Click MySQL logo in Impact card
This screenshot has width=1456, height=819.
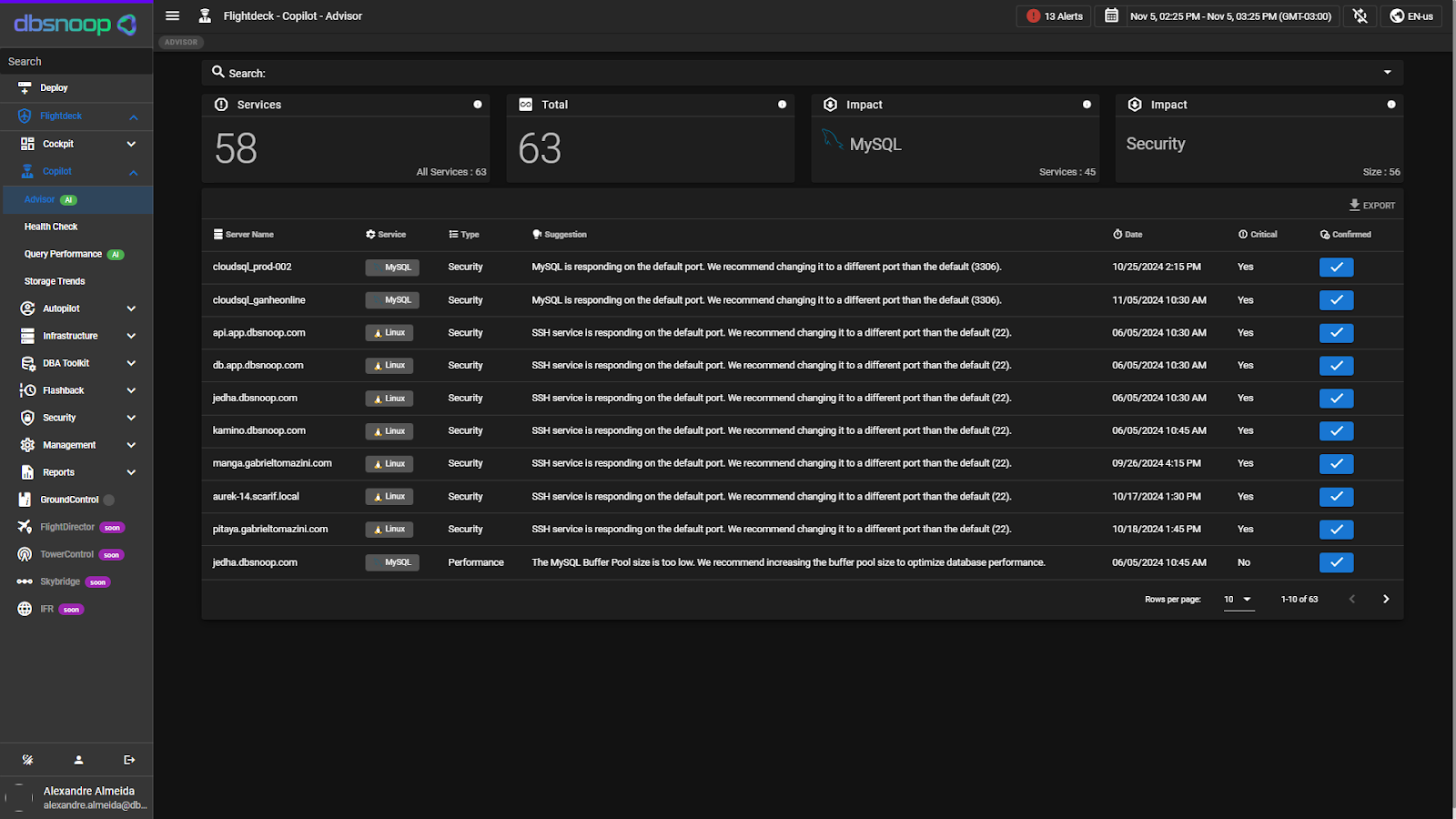click(x=832, y=138)
